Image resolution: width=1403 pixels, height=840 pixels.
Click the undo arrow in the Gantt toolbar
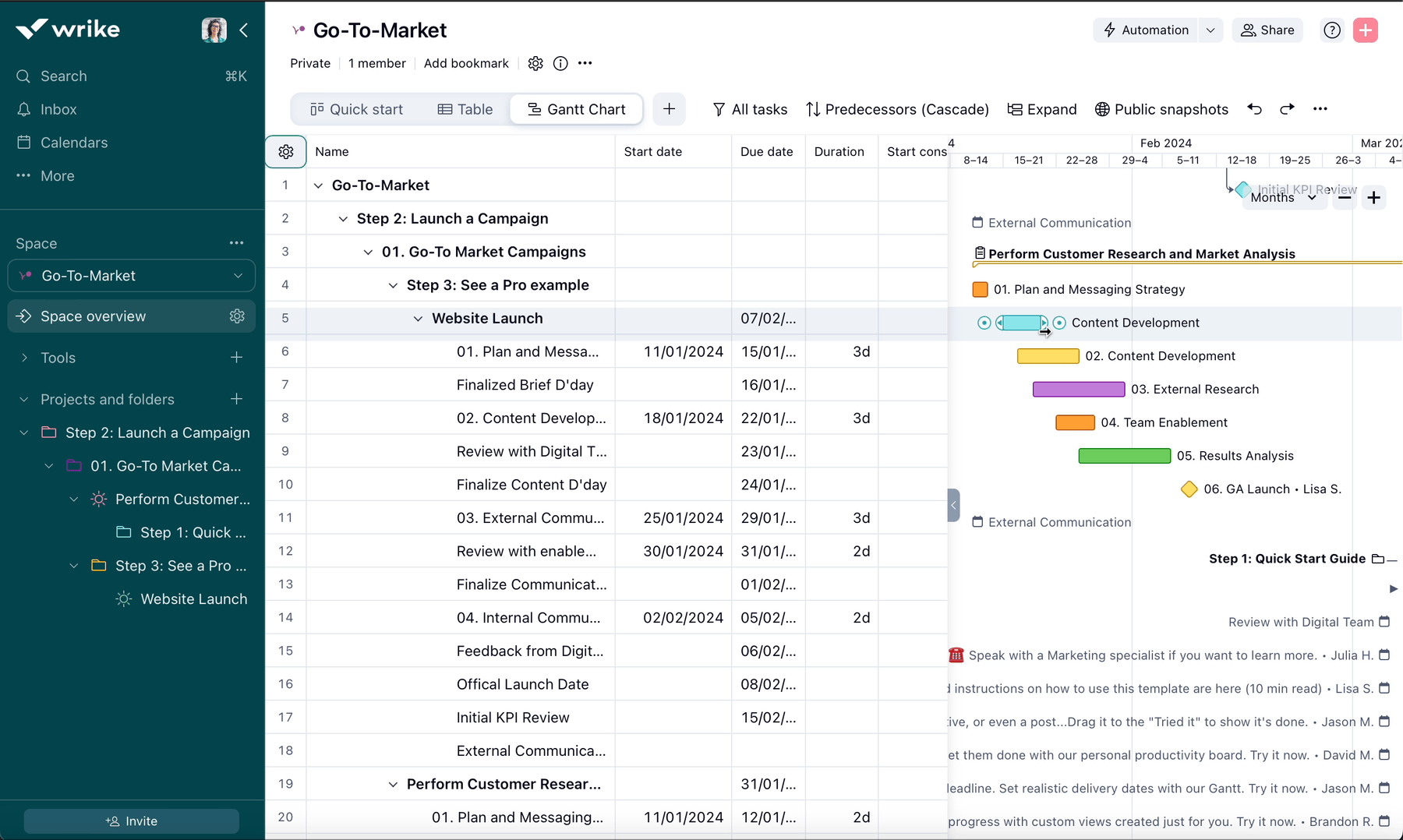point(1254,109)
